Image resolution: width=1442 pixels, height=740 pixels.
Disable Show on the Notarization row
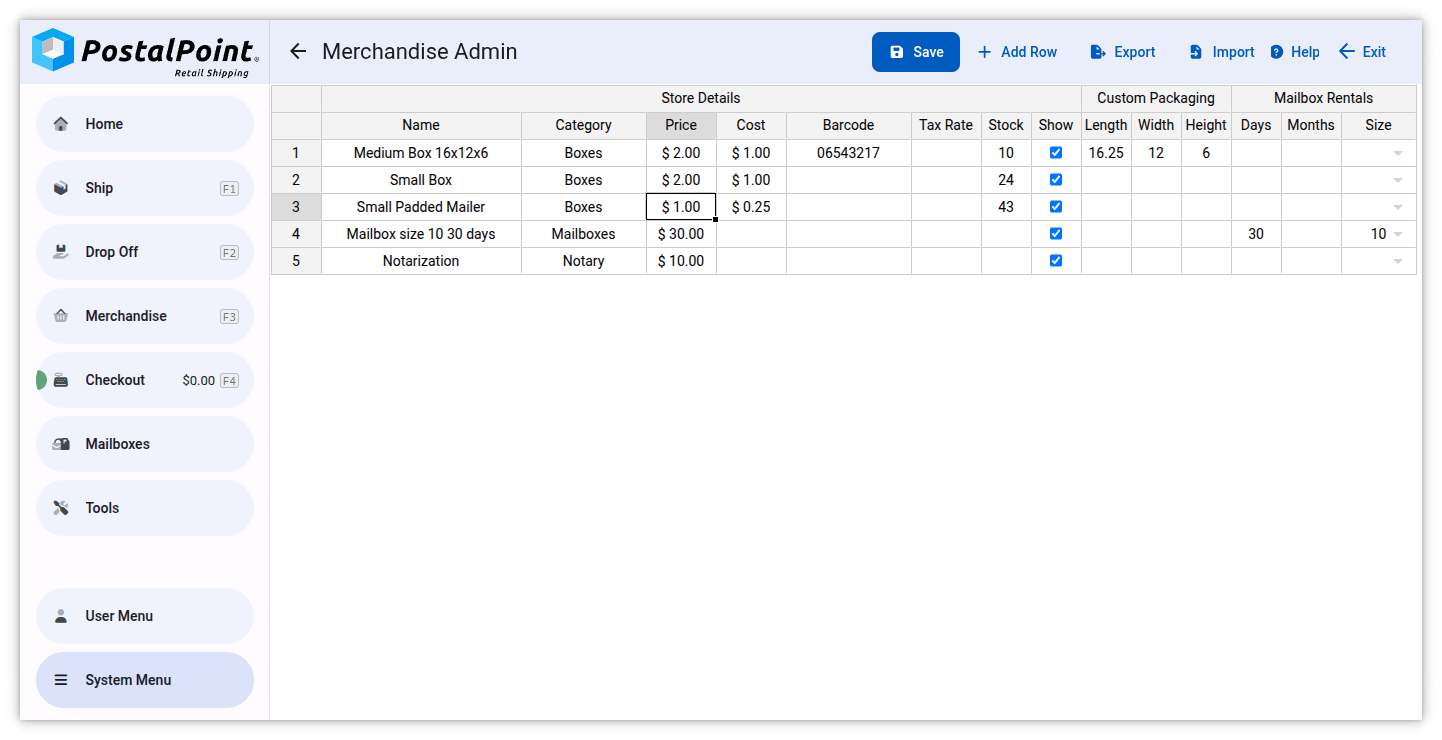click(1056, 260)
